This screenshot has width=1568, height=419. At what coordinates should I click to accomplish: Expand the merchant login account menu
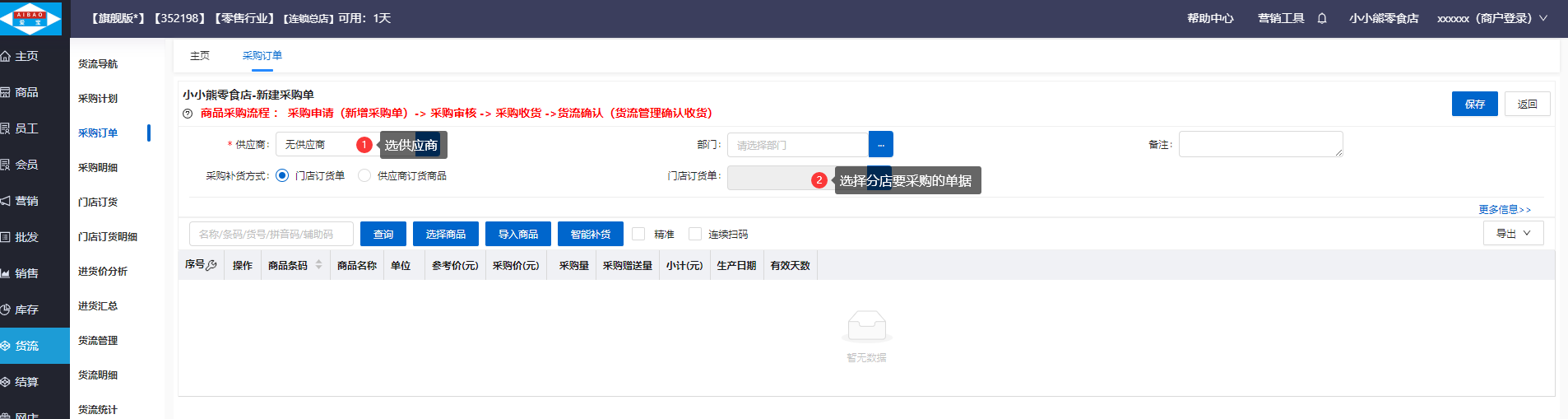pyautogui.click(x=1491, y=18)
